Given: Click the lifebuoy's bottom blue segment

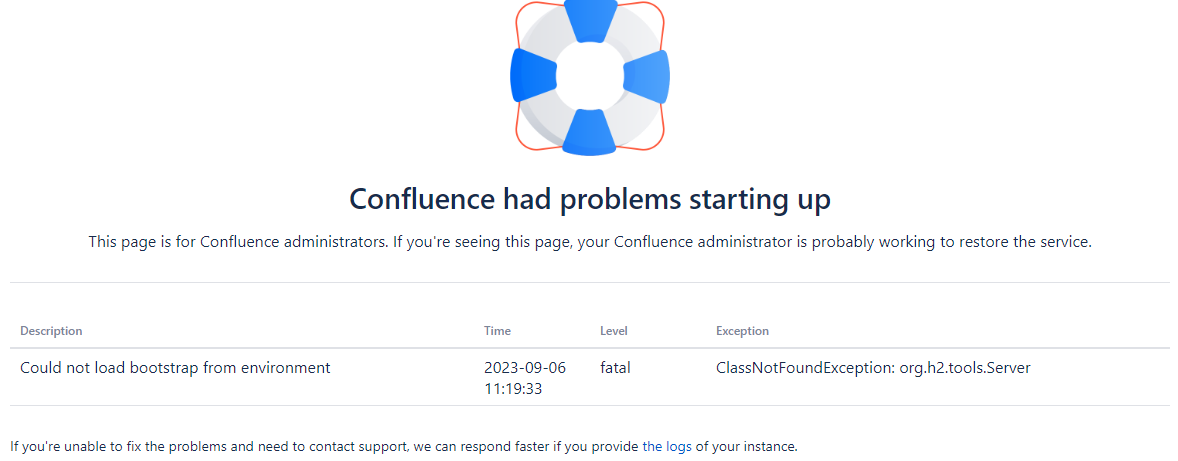Looking at the screenshot, I should tap(591, 133).
